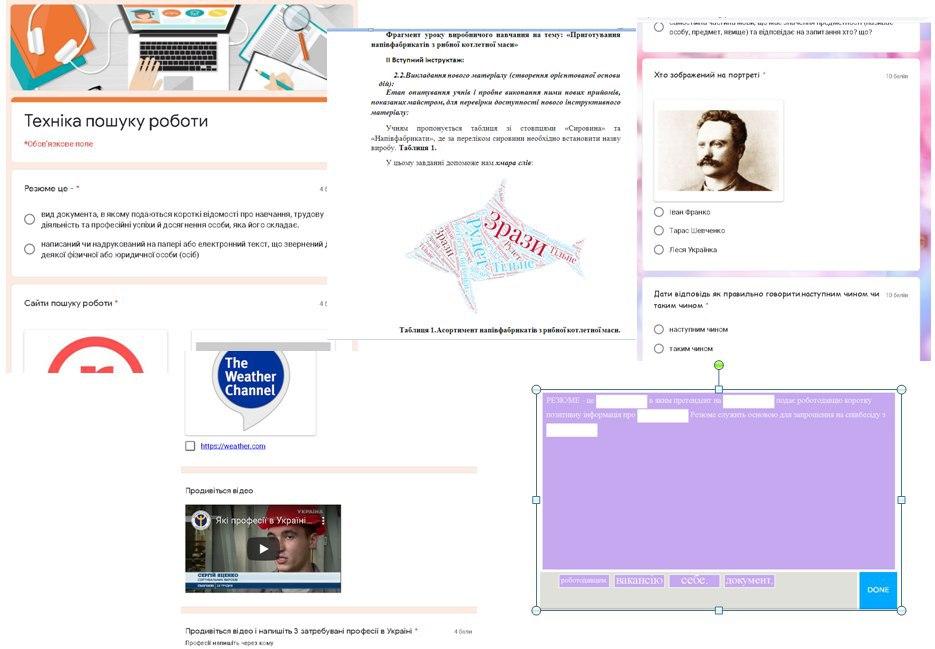Viewport: 935px width, 649px height.
Task: Click the channel logo on video thumbnail
Action: (x=200, y=521)
